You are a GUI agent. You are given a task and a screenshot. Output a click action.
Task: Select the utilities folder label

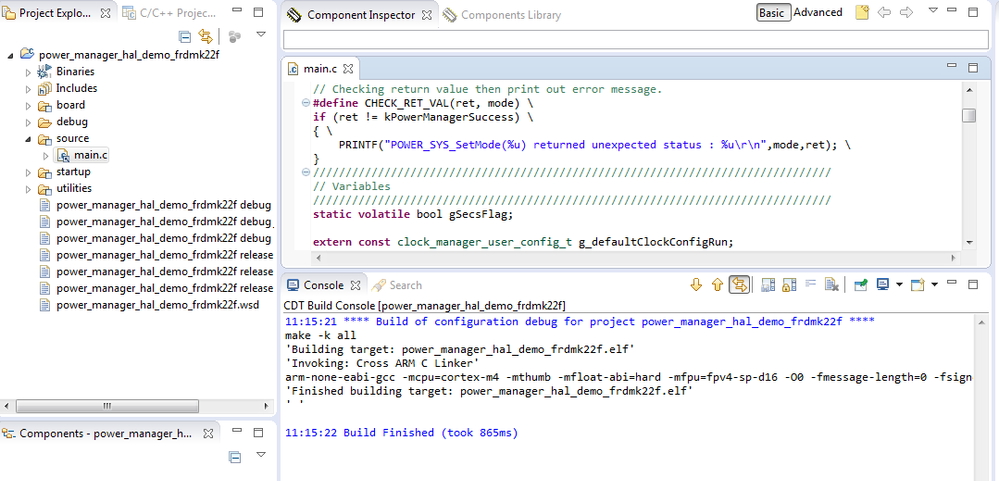pyautogui.click(x=74, y=189)
